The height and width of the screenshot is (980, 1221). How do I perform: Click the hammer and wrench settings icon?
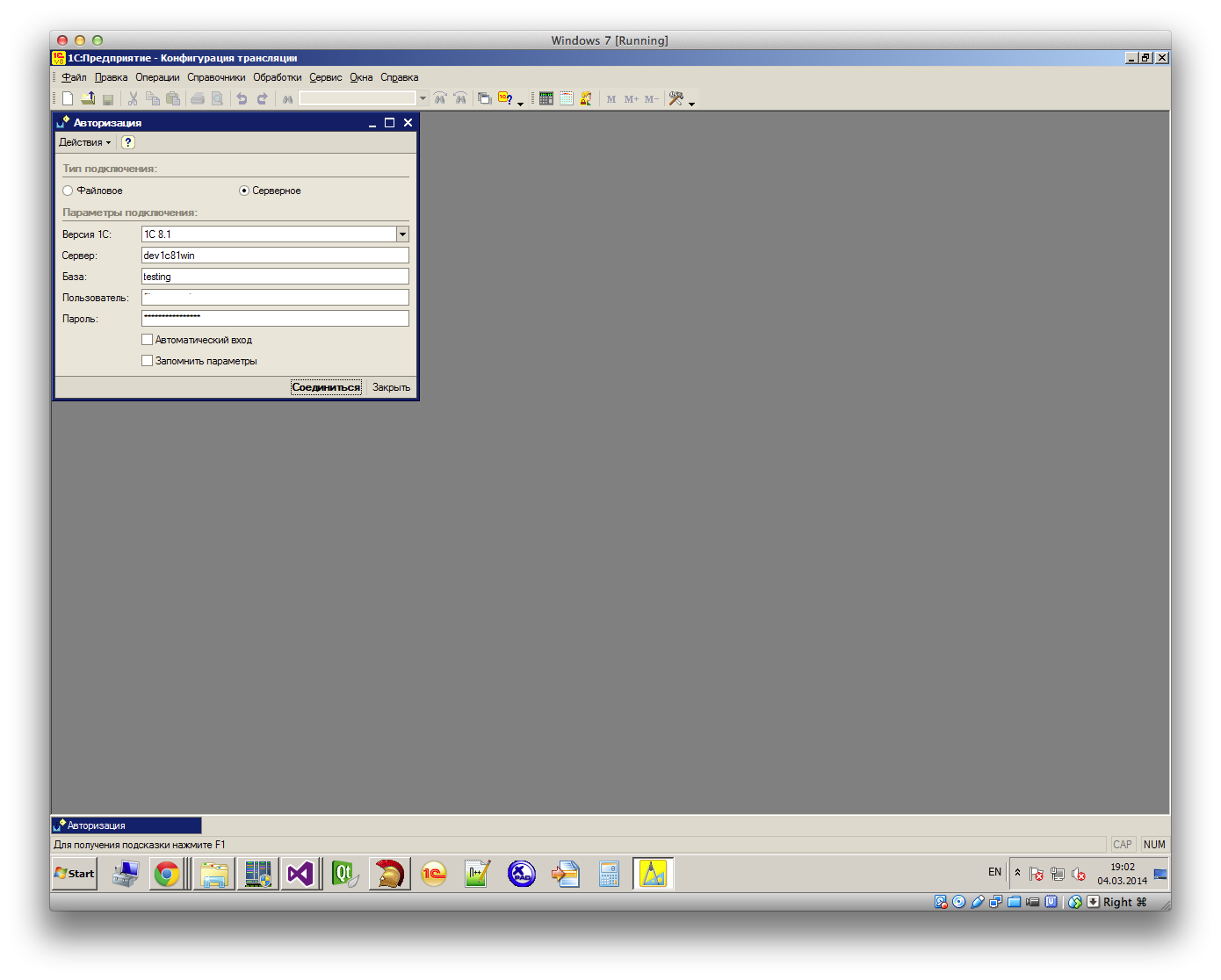pos(676,98)
